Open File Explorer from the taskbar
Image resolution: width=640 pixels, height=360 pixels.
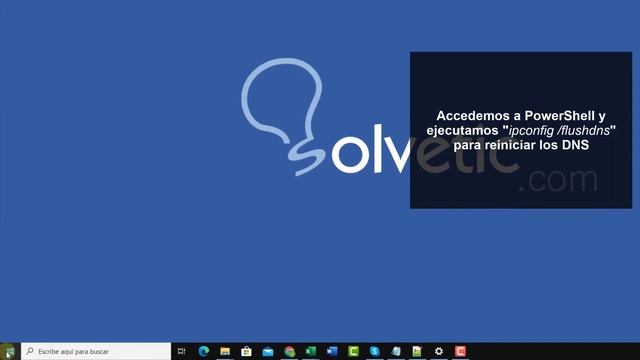225,351
